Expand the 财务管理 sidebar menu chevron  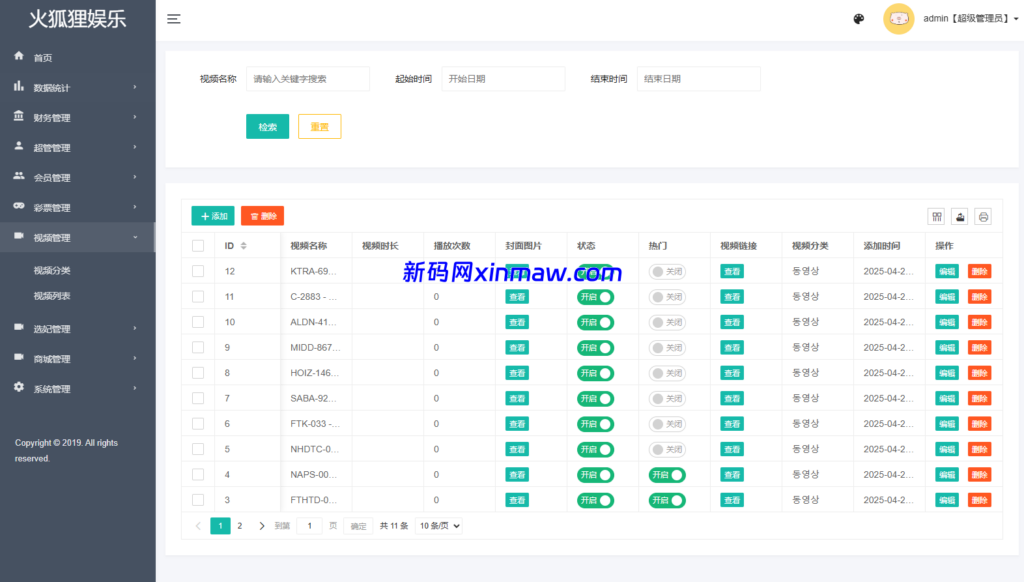coord(135,117)
